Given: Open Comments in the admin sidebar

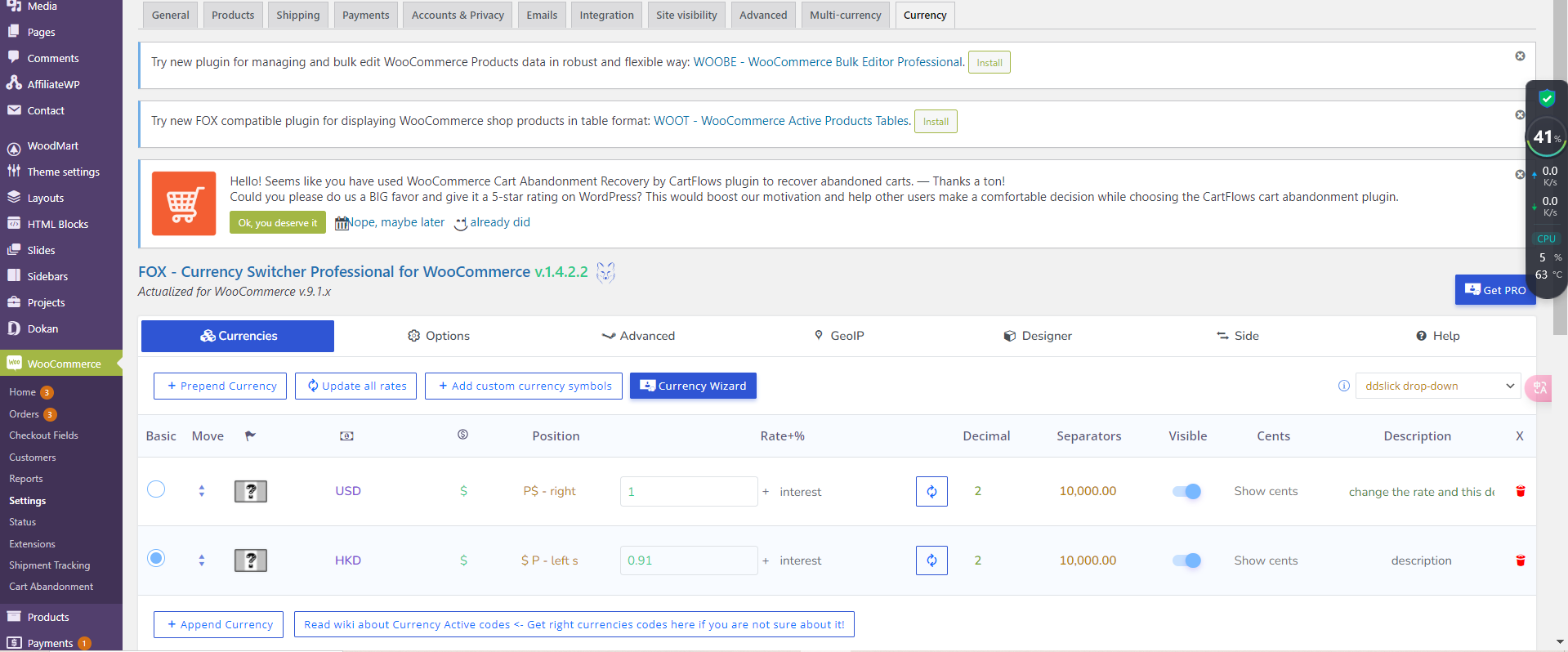Looking at the screenshot, I should point(53,58).
